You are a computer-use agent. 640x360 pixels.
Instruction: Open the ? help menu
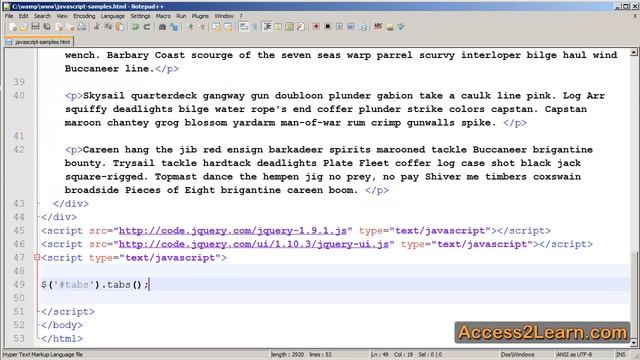click(241, 16)
